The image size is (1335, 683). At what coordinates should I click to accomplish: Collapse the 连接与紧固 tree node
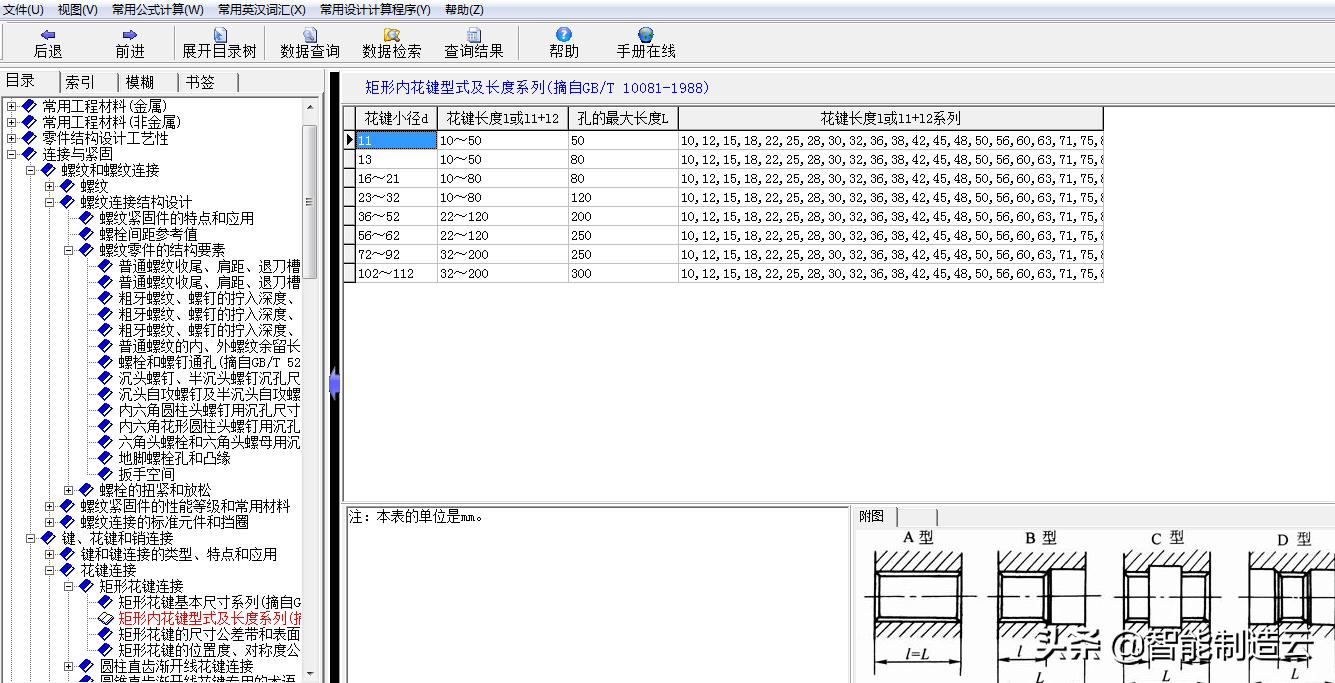tap(12, 154)
